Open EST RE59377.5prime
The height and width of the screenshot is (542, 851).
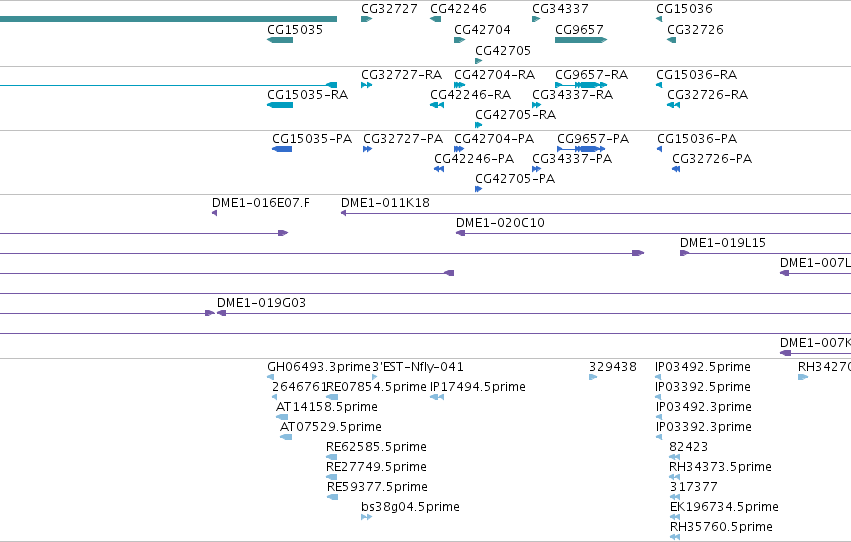pos(377,488)
